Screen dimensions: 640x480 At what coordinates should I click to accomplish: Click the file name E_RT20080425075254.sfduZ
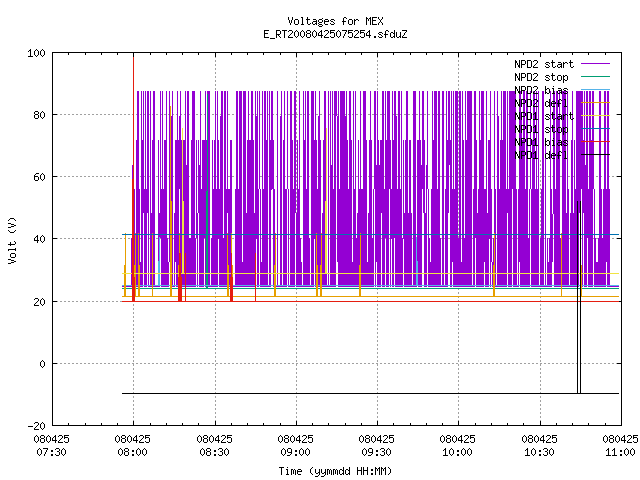tap(335, 34)
